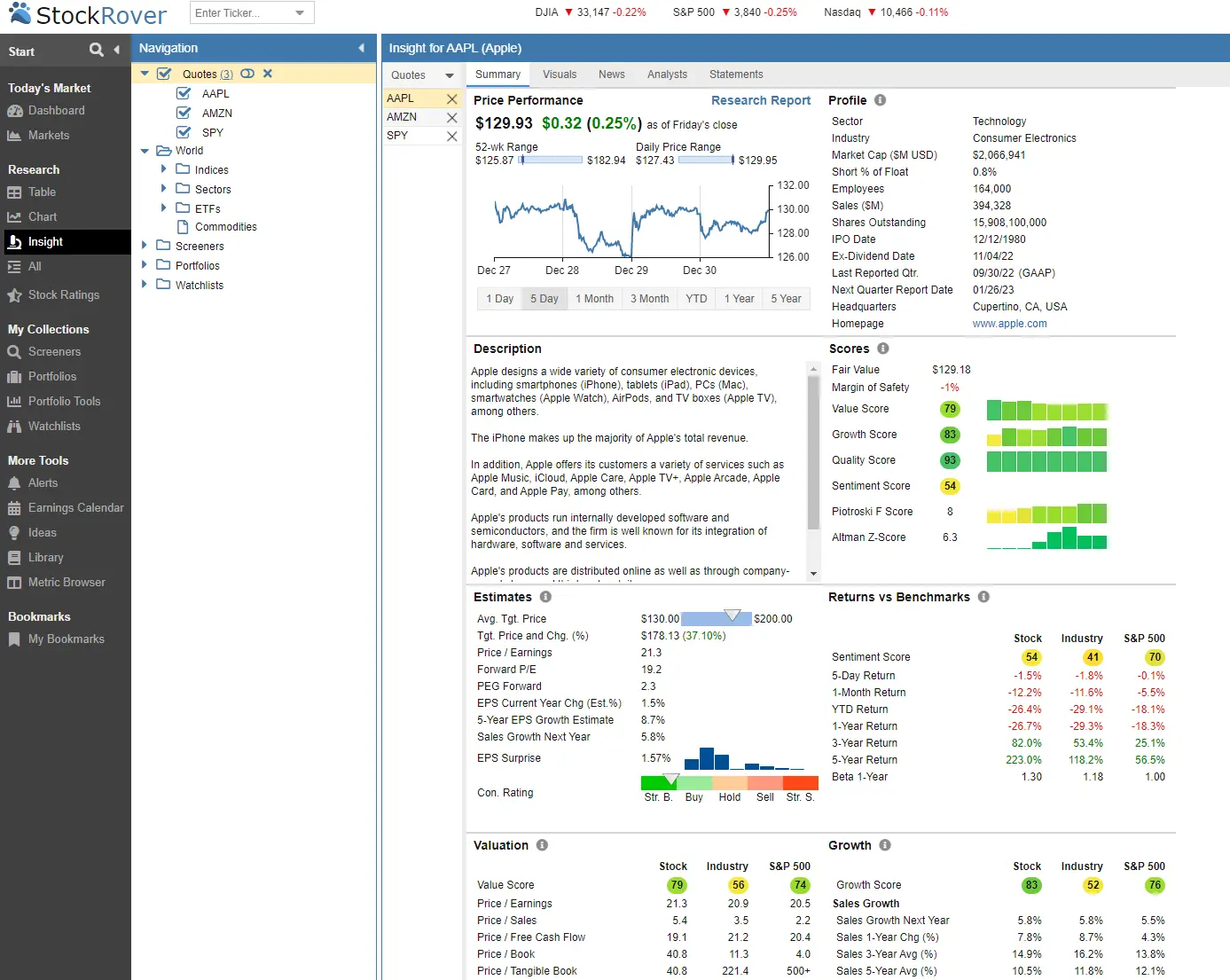Launch the Metric Browser tool
The height and width of the screenshot is (980, 1230).
click(x=67, y=583)
